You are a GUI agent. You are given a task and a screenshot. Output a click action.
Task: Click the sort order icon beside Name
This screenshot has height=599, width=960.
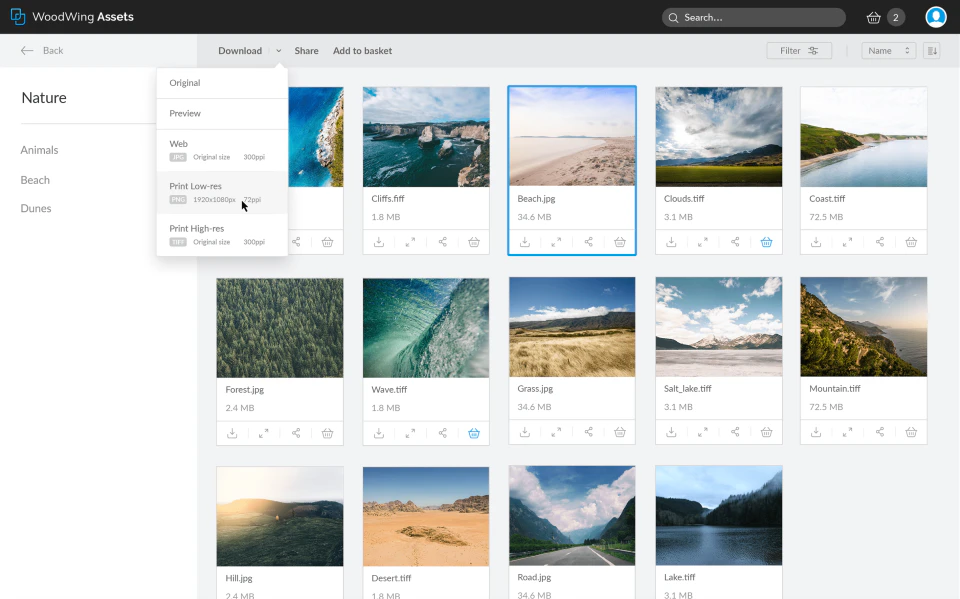pos(931,51)
